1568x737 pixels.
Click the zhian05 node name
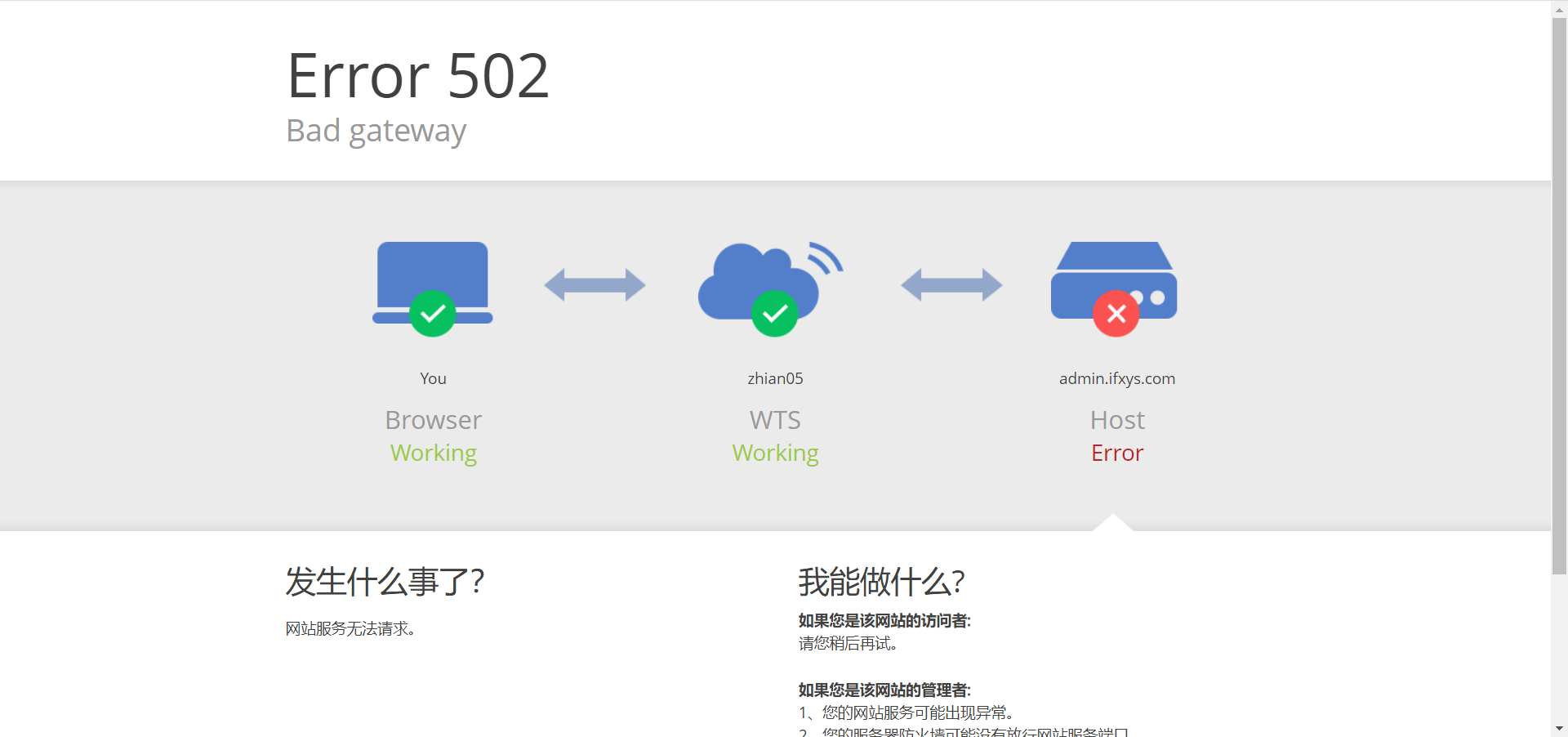point(775,378)
